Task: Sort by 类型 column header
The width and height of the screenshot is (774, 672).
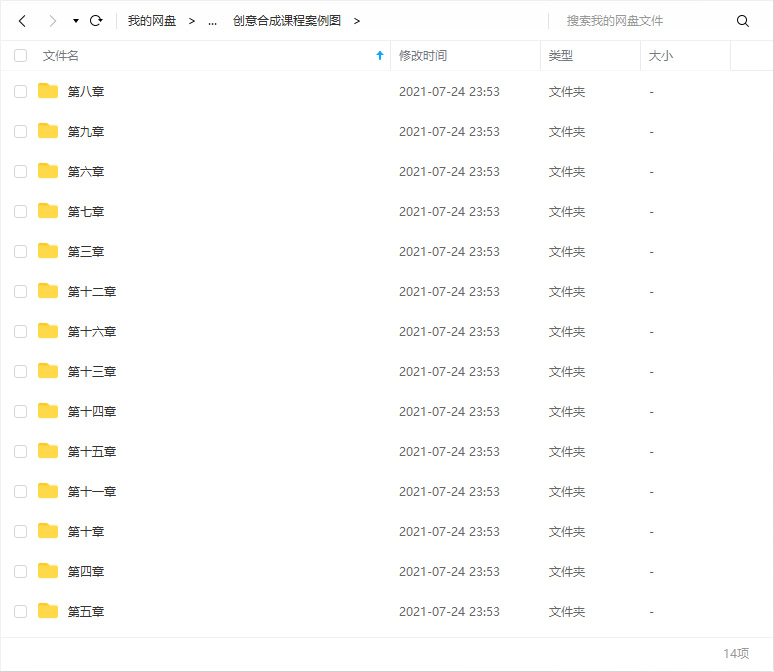Action: 561,56
